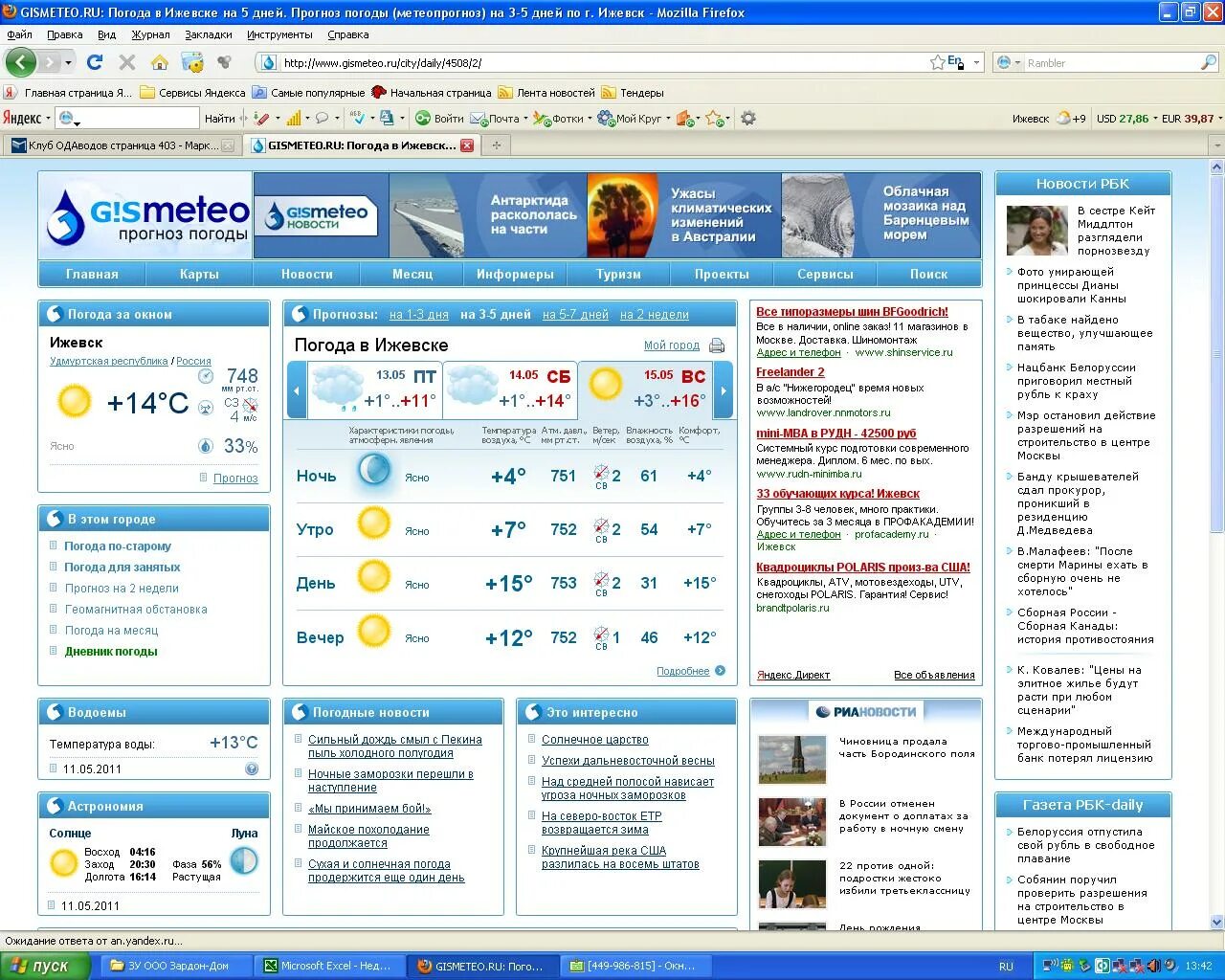Click the Yandex spellcheck toolbar icon
The height and width of the screenshot is (980, 1225).
pos(357,118)
